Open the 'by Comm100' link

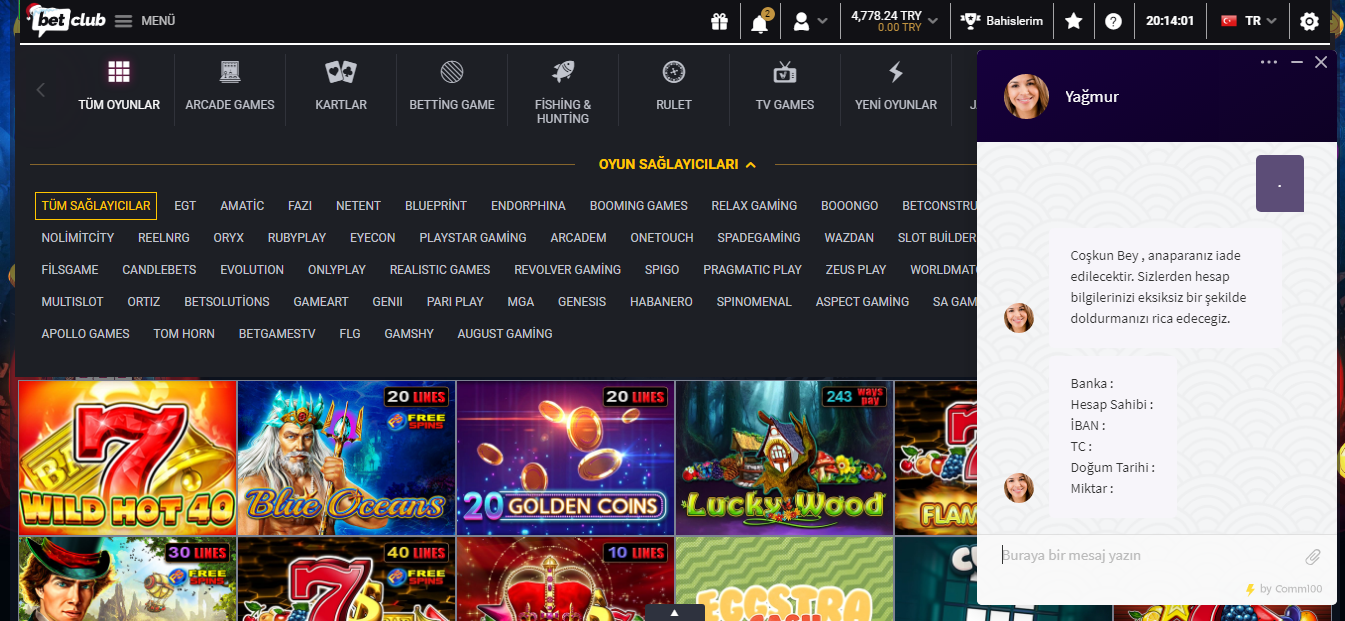[1284, 589]
